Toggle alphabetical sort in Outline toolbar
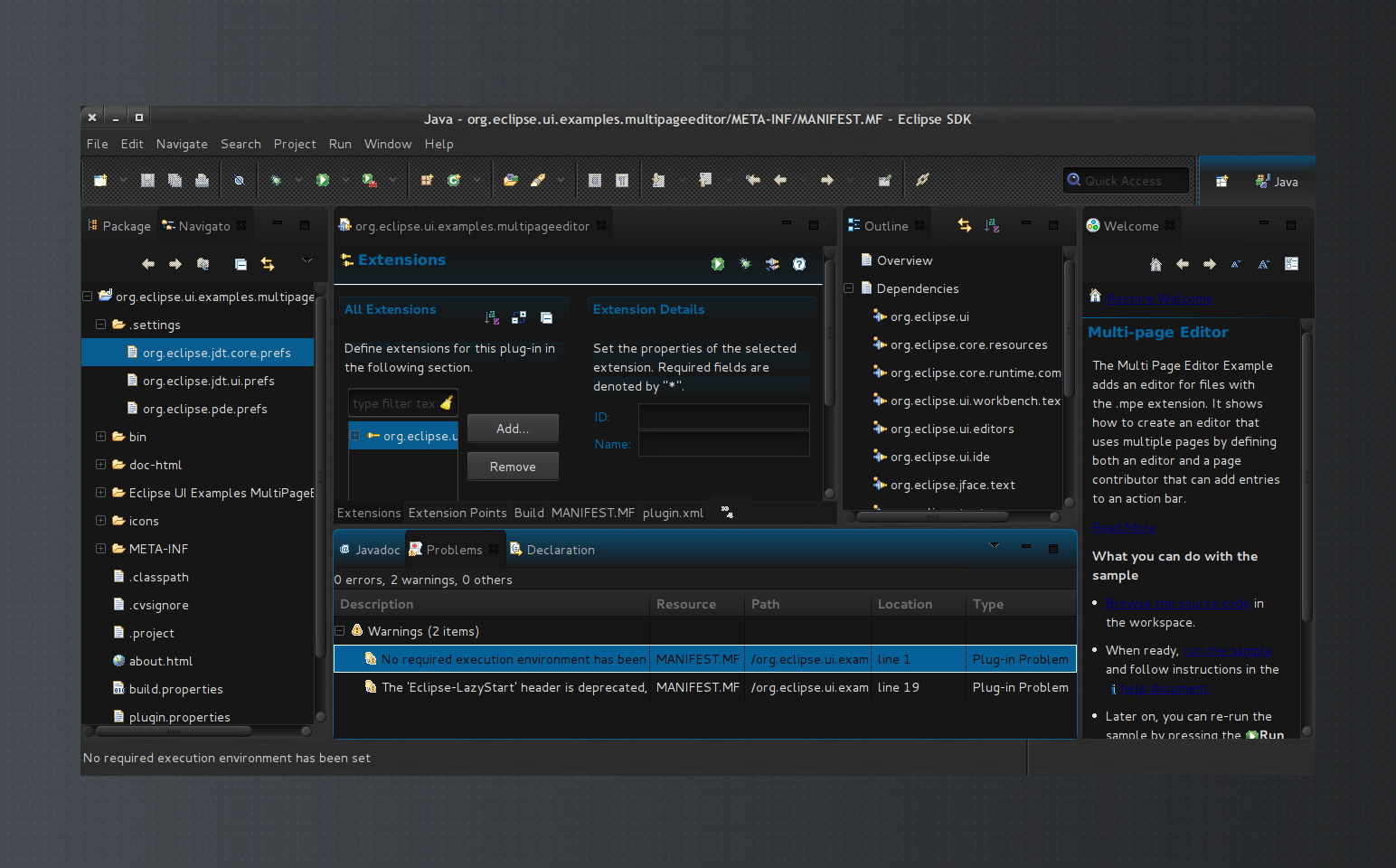 point(992,226)
